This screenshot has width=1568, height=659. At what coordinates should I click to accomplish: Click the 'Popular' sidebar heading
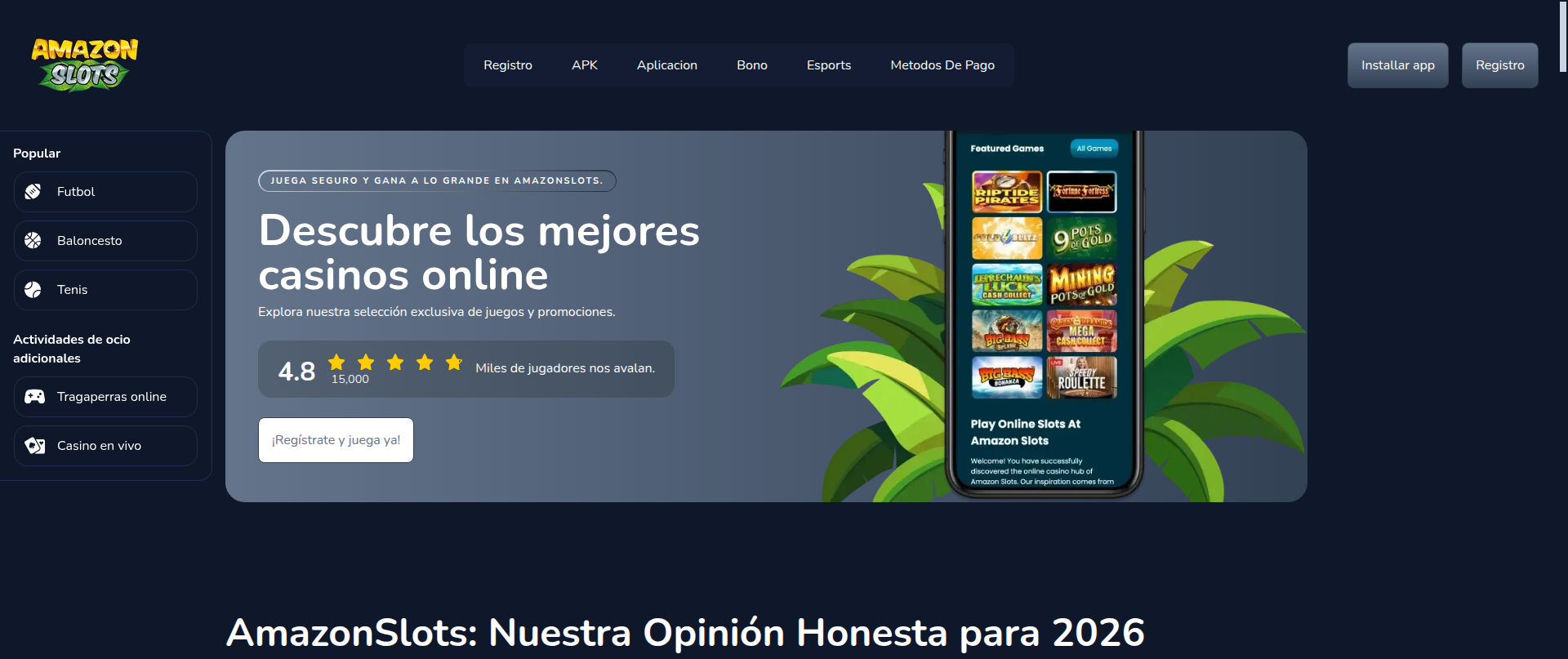(37, 154)
